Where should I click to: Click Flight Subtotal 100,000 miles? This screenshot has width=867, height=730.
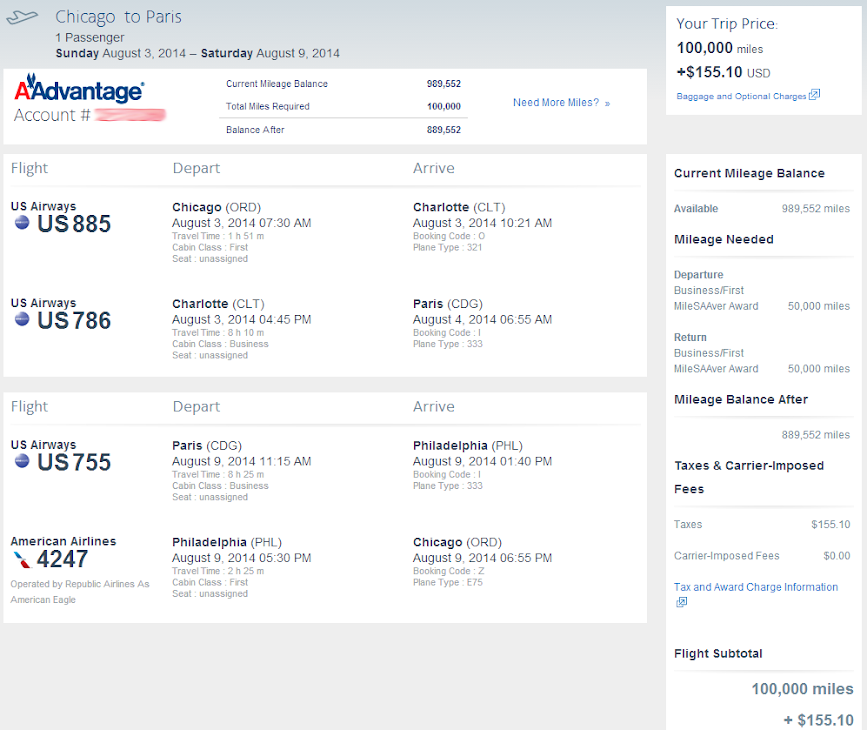pyautogui.click(x=802, y=689)
